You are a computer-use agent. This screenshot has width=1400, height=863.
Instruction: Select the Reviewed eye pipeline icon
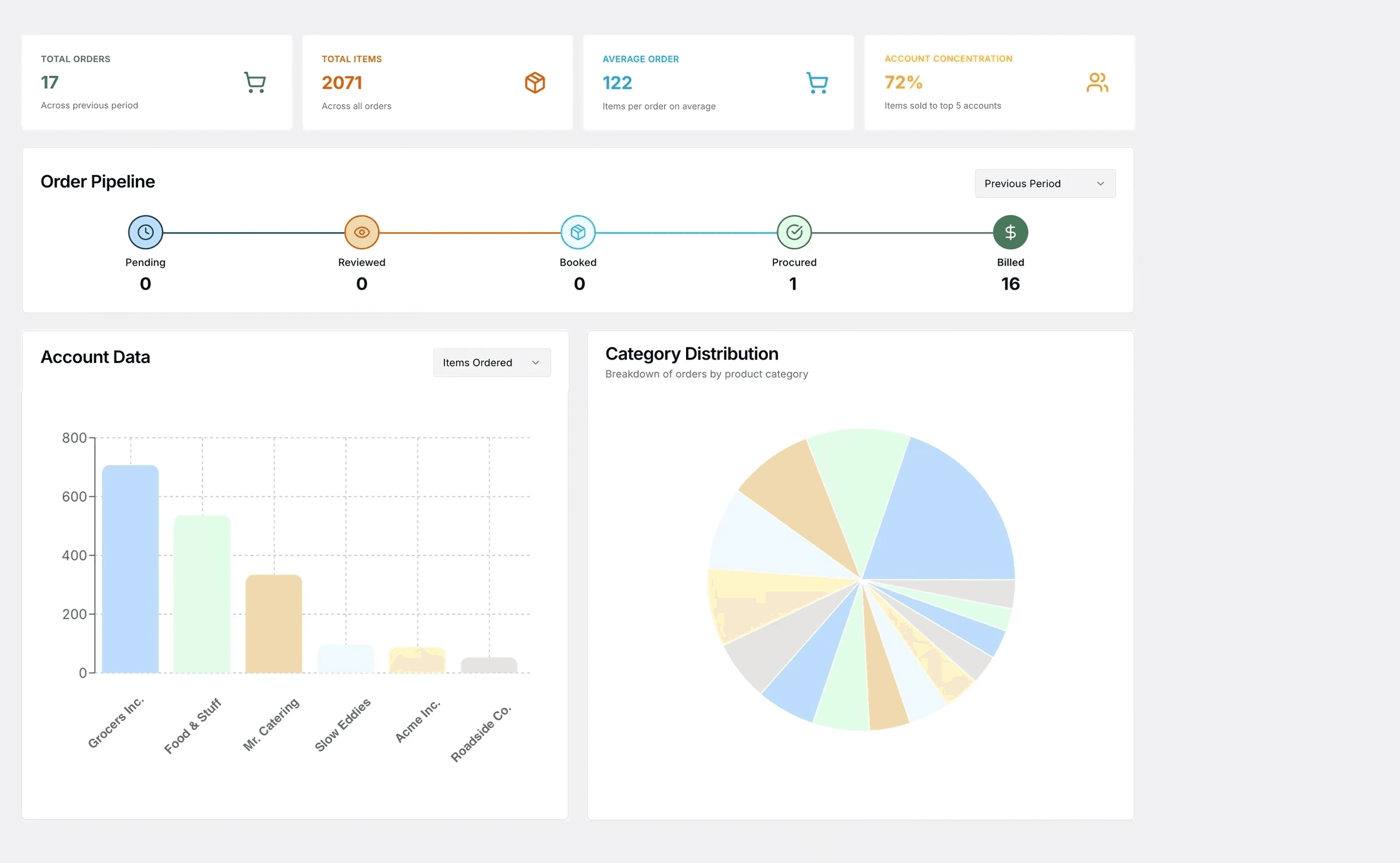tap(362, 232)
